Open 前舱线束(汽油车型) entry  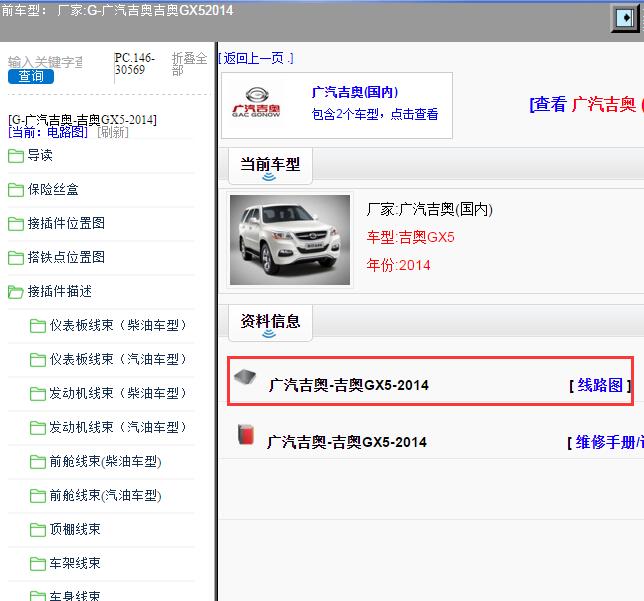(x=106, y=496)
